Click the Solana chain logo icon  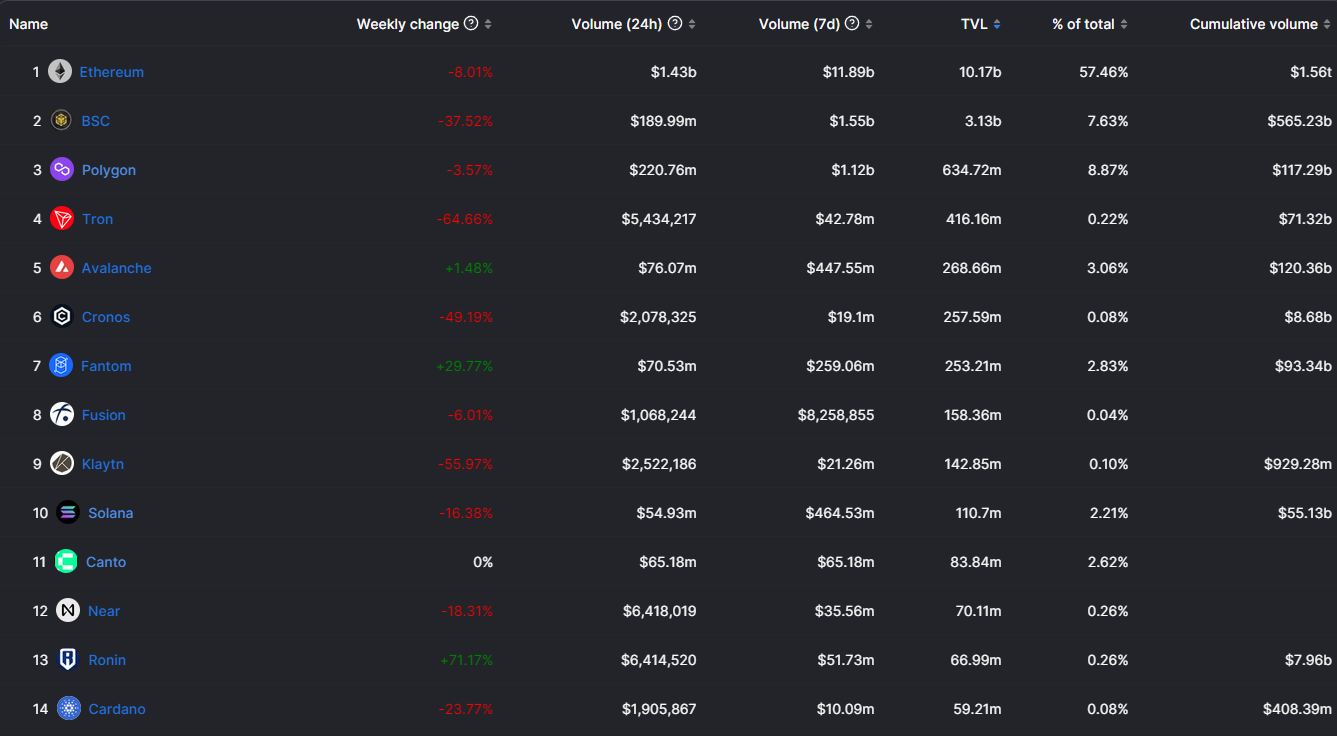pos(68,513)
